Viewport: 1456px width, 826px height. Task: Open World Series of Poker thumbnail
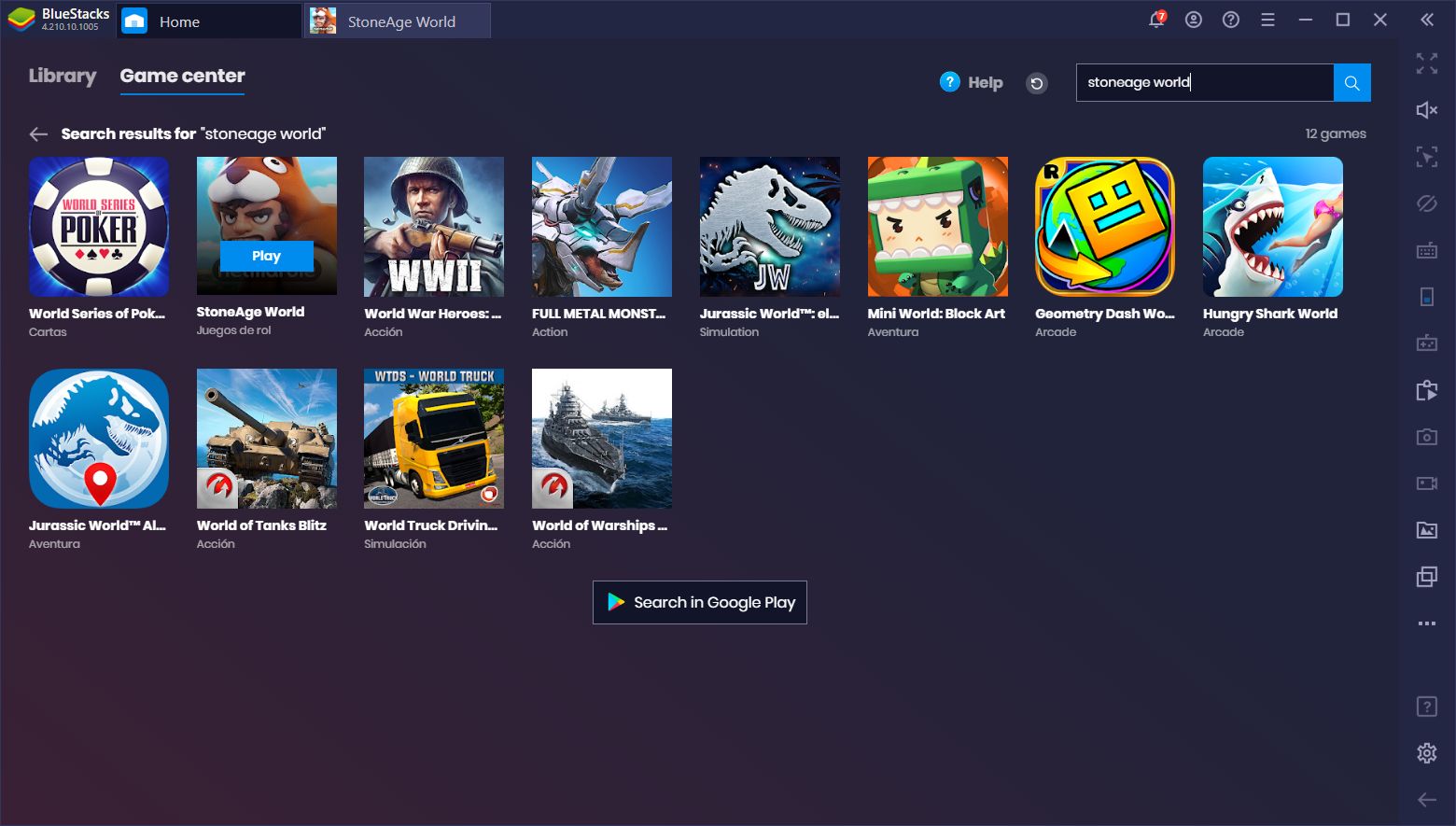99,227
